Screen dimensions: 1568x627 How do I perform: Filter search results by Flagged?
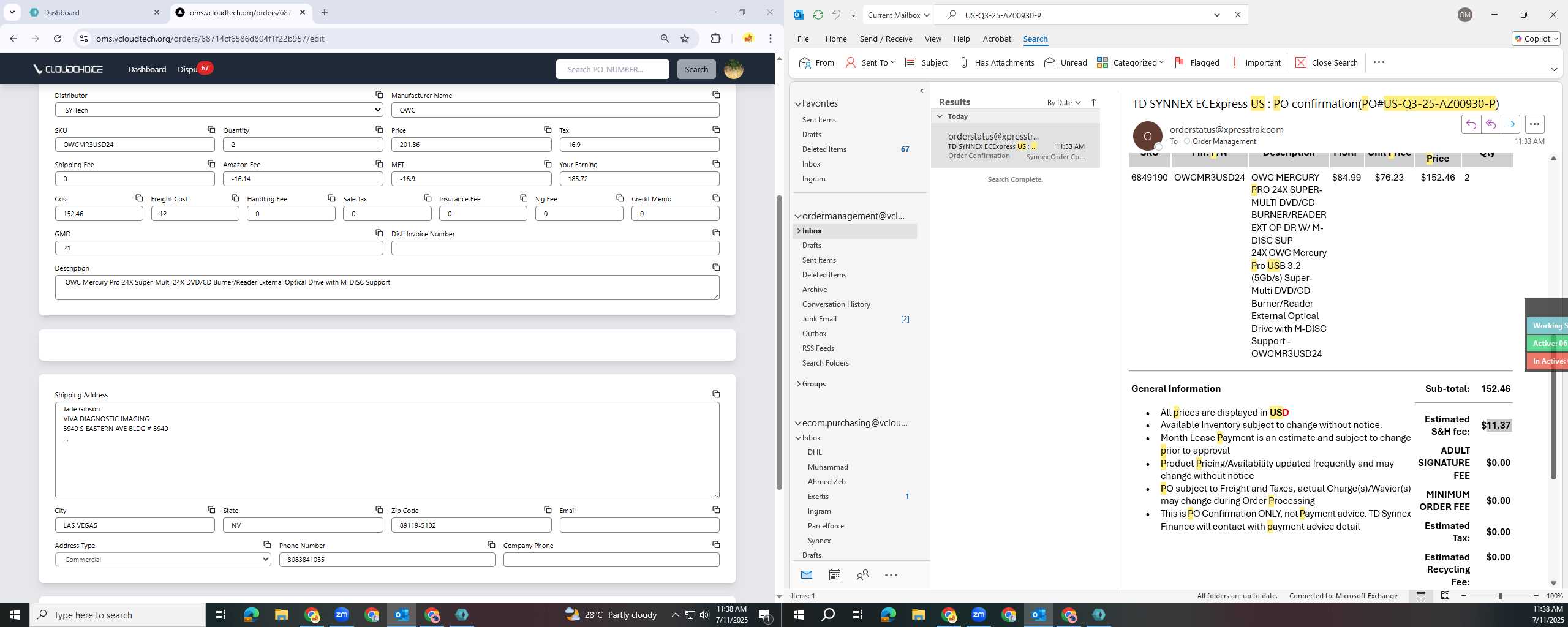click(1197, 62)
